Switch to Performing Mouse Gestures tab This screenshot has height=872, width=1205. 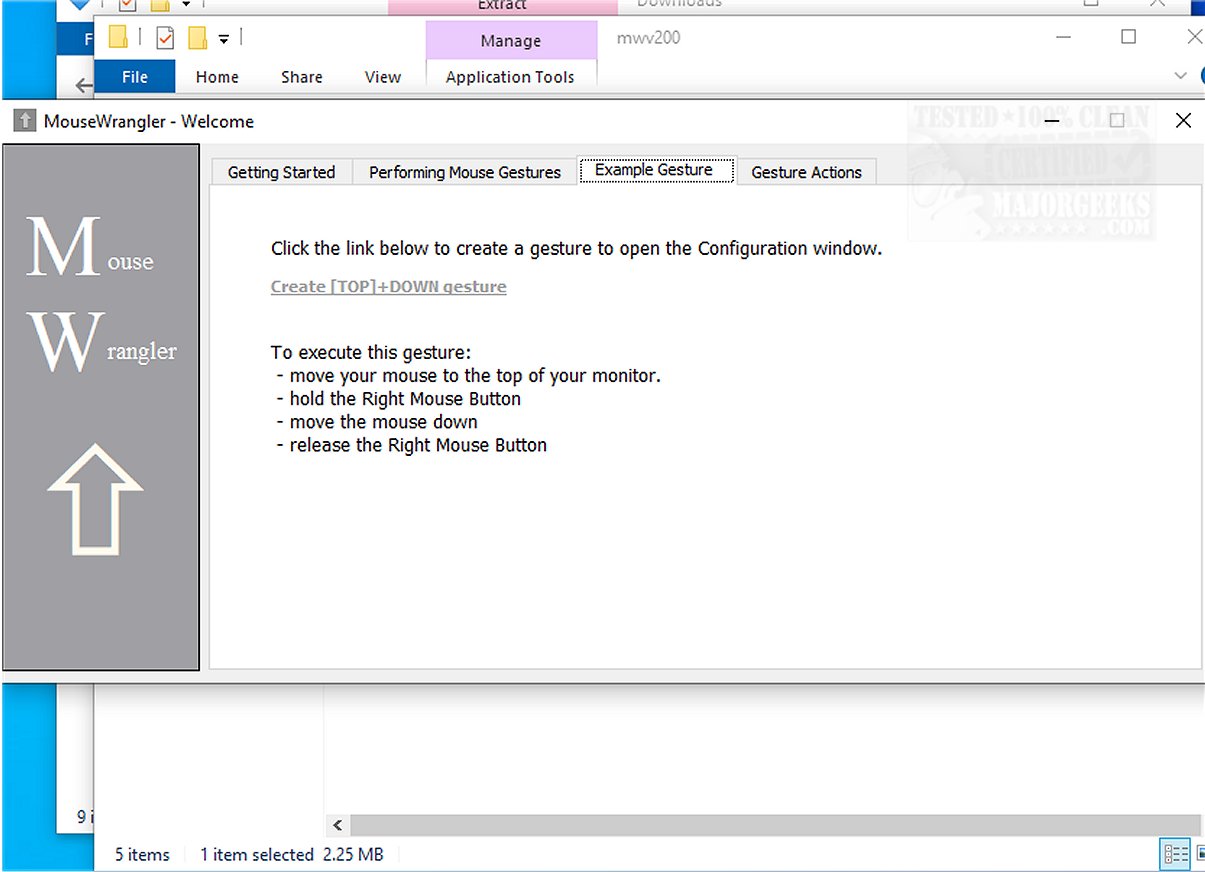tap(465, 172)
